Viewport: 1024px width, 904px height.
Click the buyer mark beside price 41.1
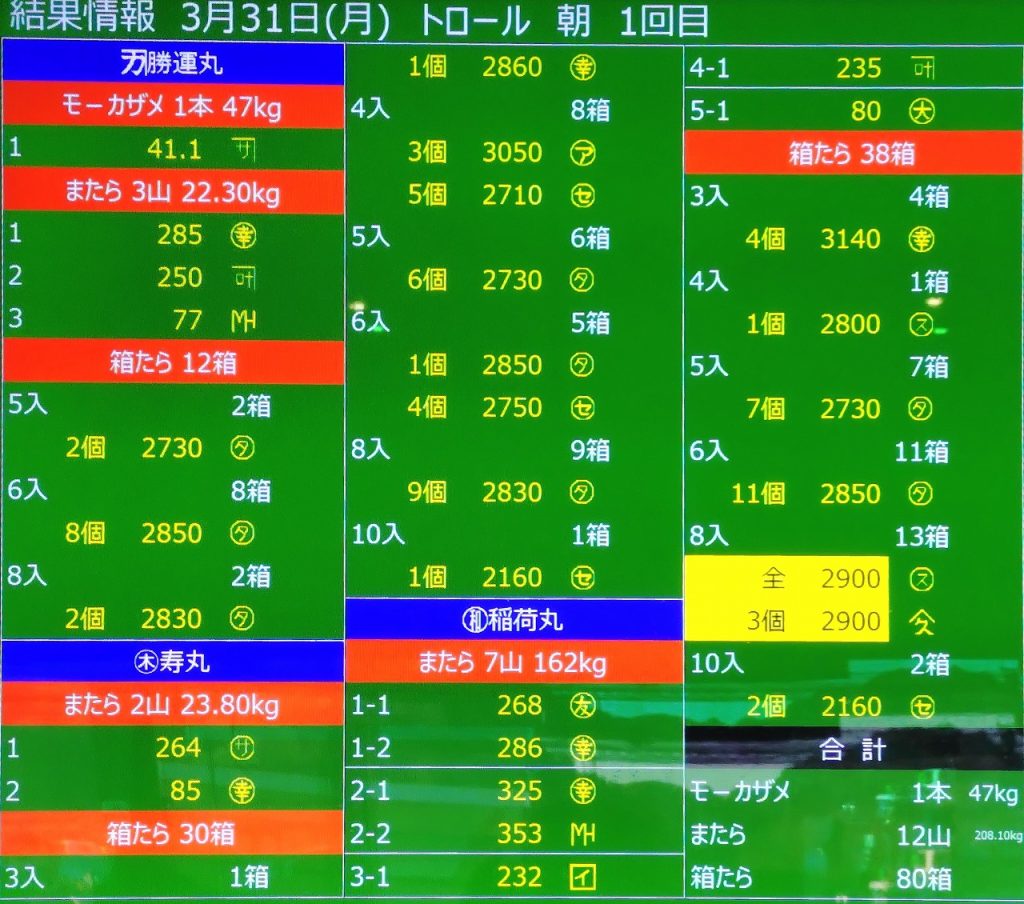pos(243,150)
